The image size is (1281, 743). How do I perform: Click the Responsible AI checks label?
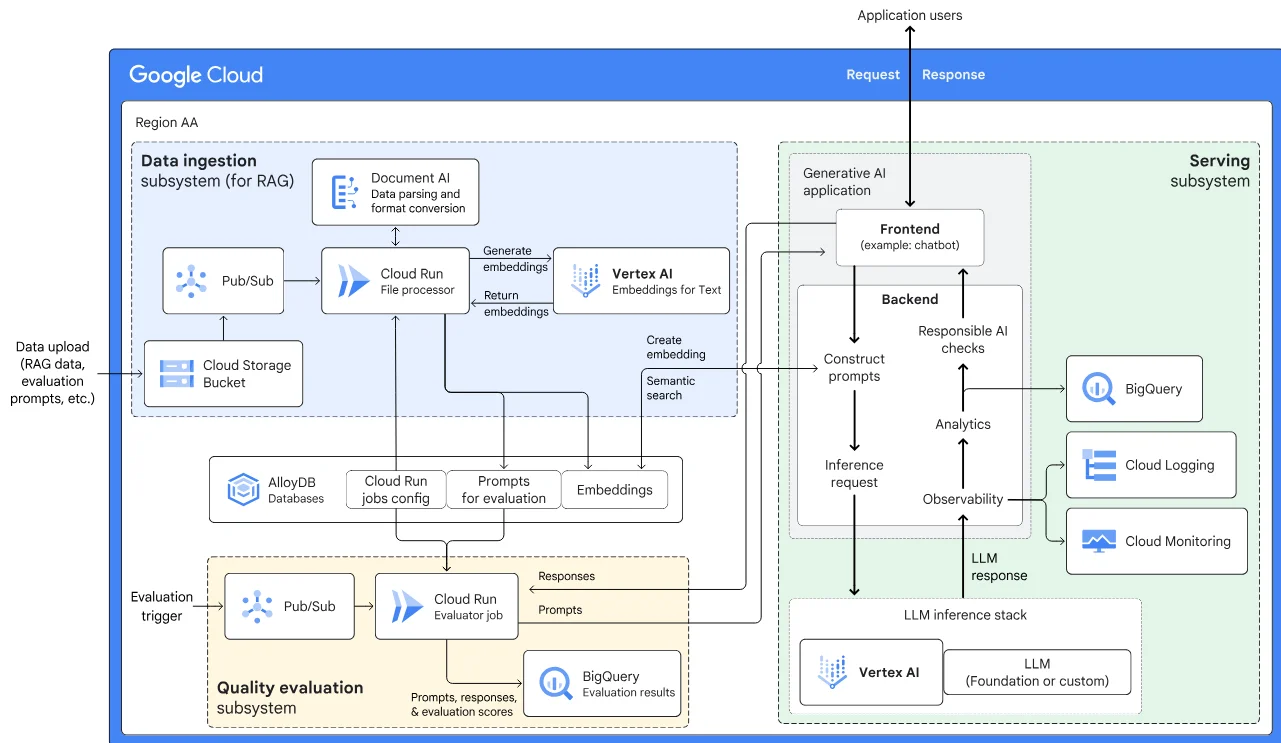pyautogui.click(x=962, y=339)
